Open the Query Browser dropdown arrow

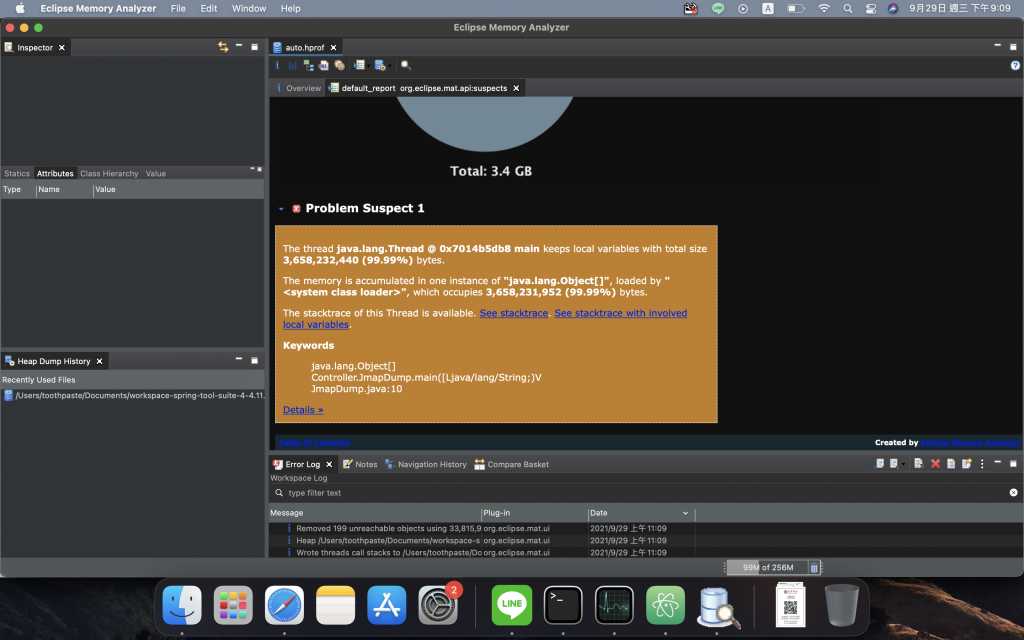tap(390, 66)
